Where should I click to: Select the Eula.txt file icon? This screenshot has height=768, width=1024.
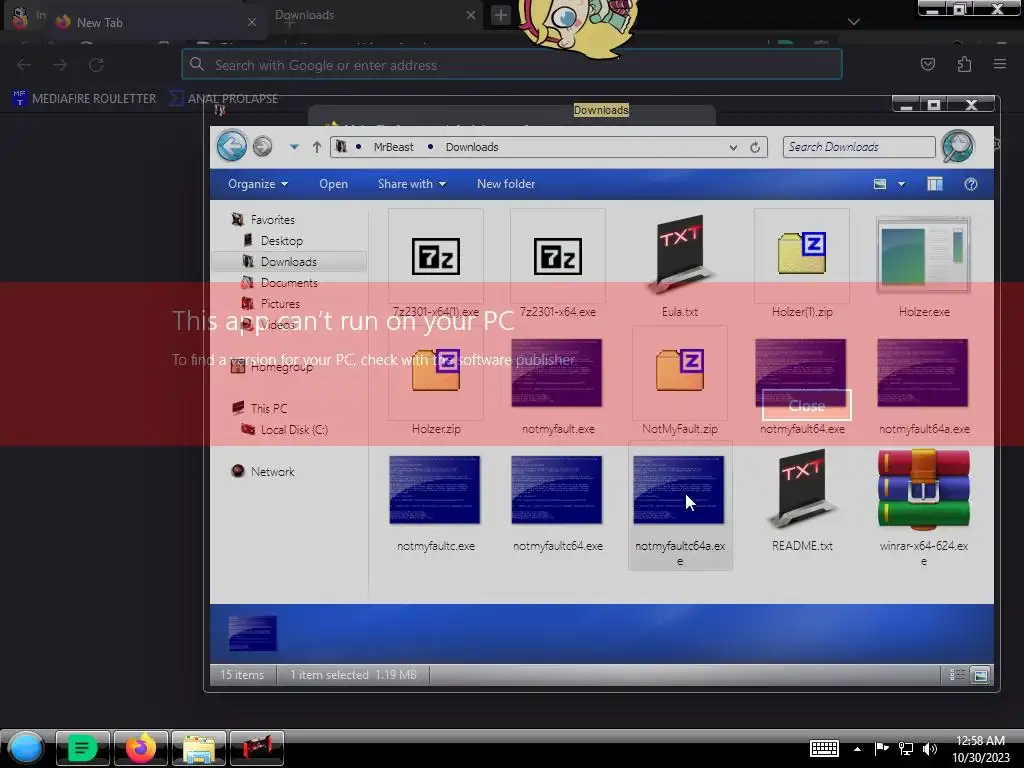680,256
